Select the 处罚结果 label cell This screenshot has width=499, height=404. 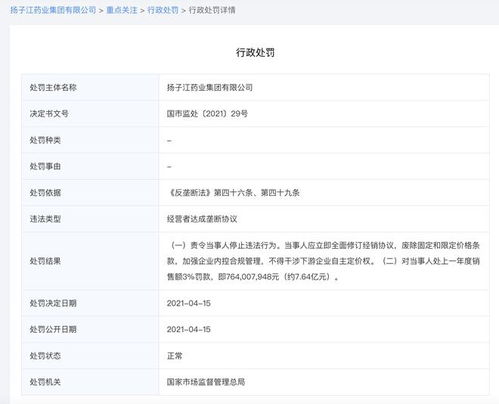(90, 261)
